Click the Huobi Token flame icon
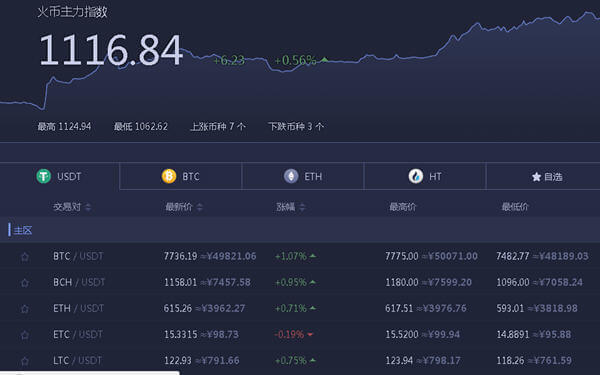Image resolution: width=600 pixels, height=375 pixels. [x=416, y=176]
